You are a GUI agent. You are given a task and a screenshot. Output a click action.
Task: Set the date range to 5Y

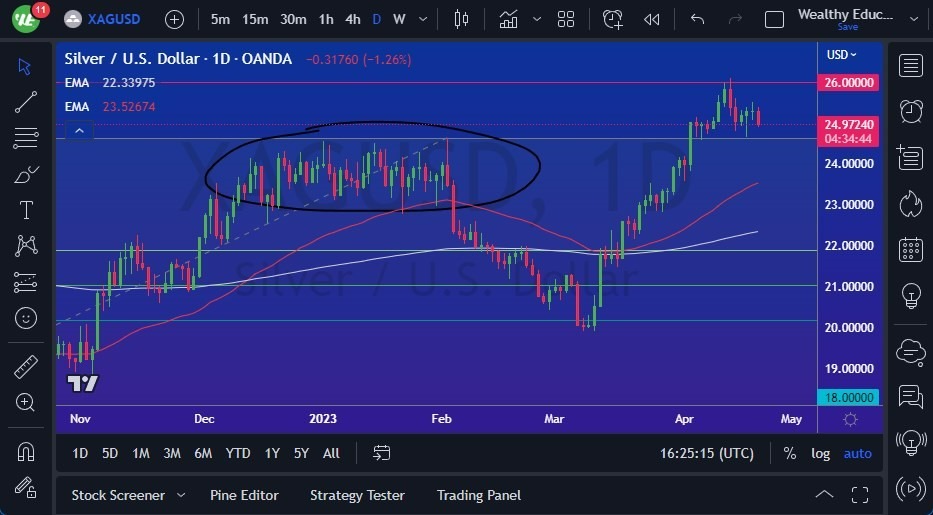tap(301, 453)
